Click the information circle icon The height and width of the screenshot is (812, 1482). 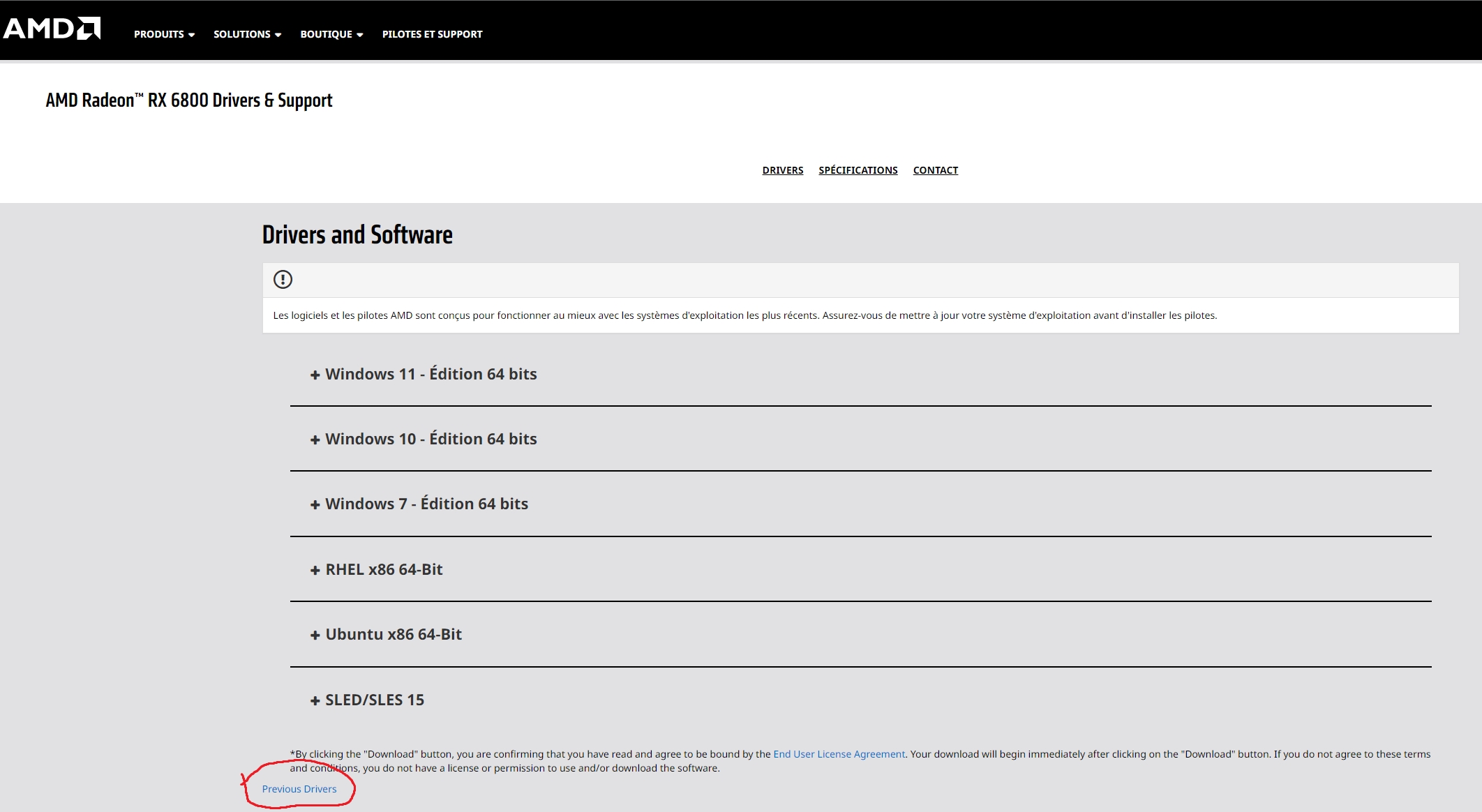pyautogui.click(x=283, y=280)
